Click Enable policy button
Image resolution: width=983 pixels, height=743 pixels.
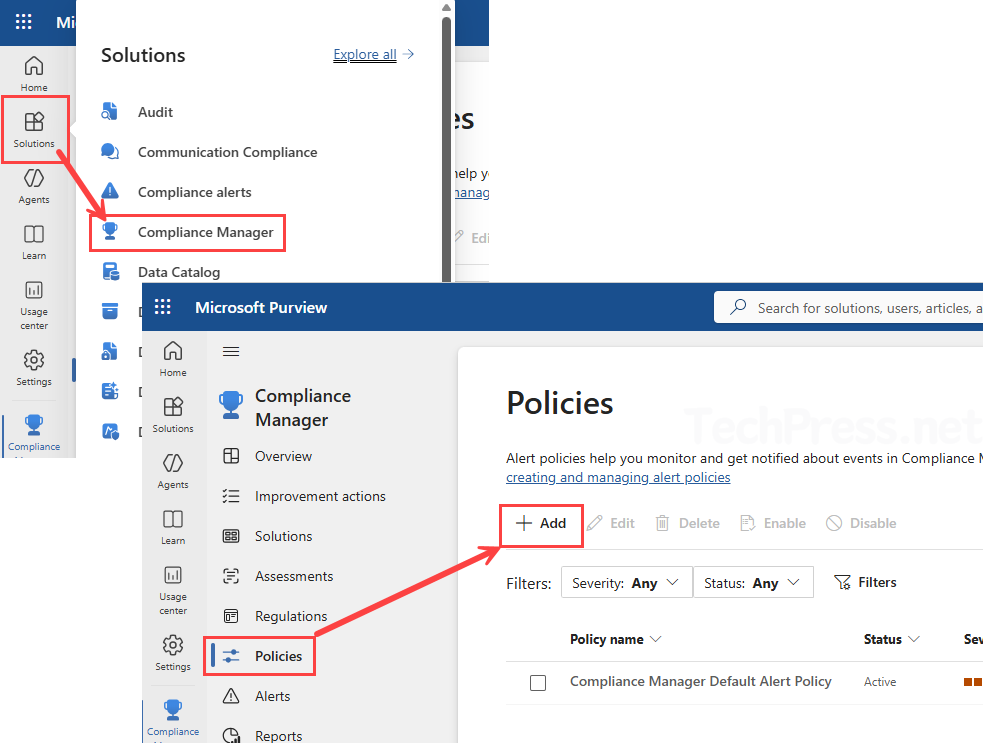point(773,524)
